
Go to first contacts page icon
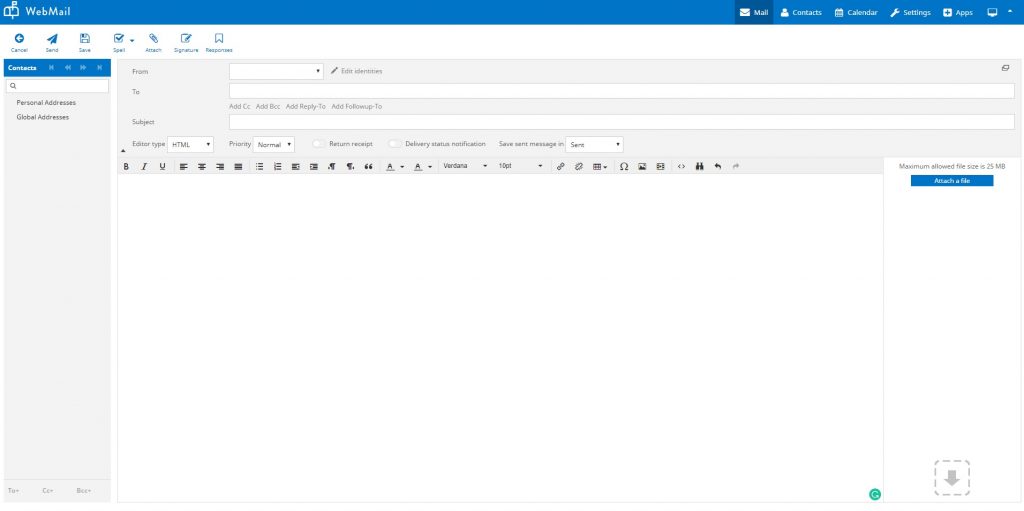point(52,67)
